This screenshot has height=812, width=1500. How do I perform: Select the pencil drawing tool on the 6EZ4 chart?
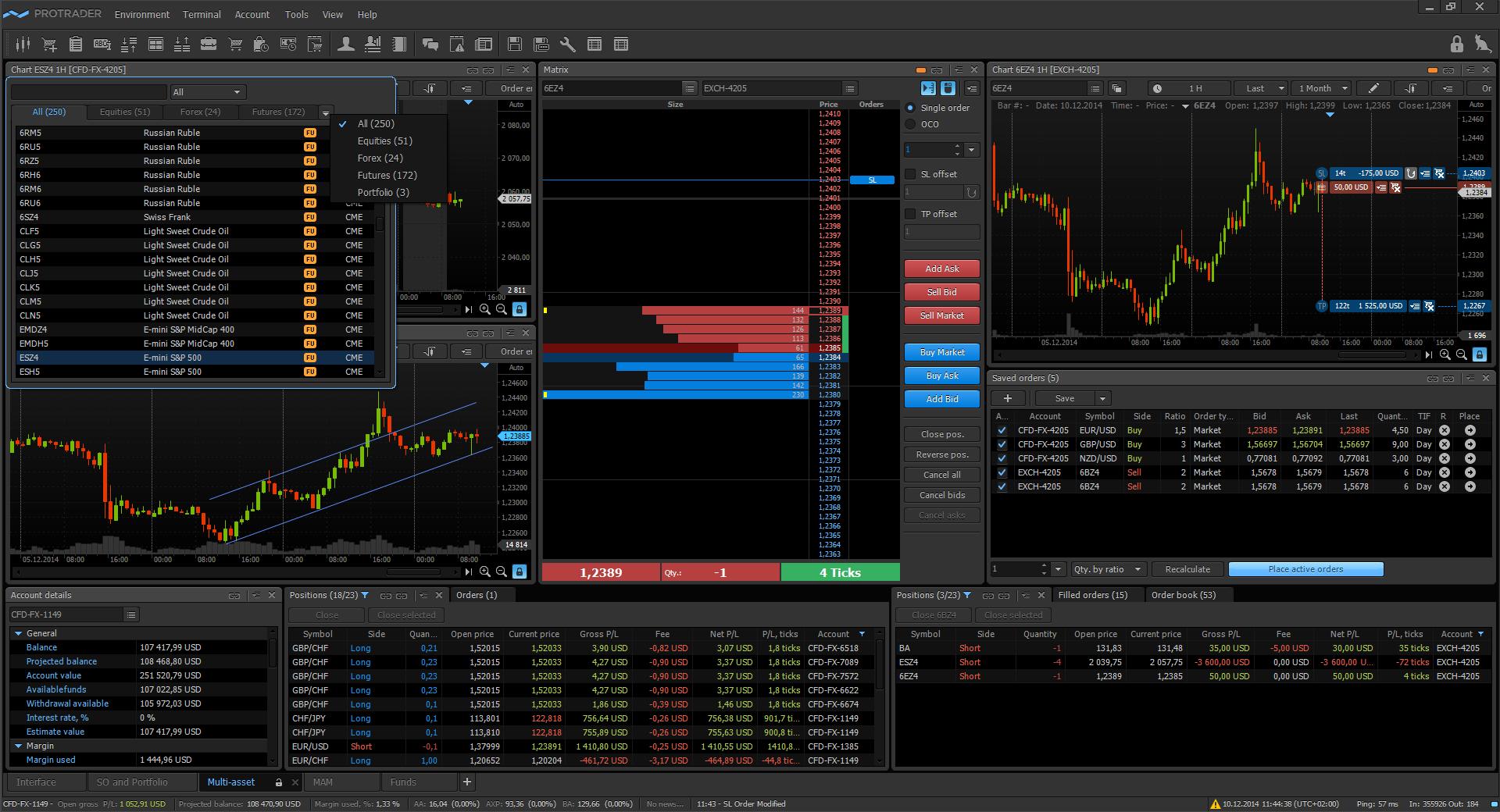(1373, 88)
